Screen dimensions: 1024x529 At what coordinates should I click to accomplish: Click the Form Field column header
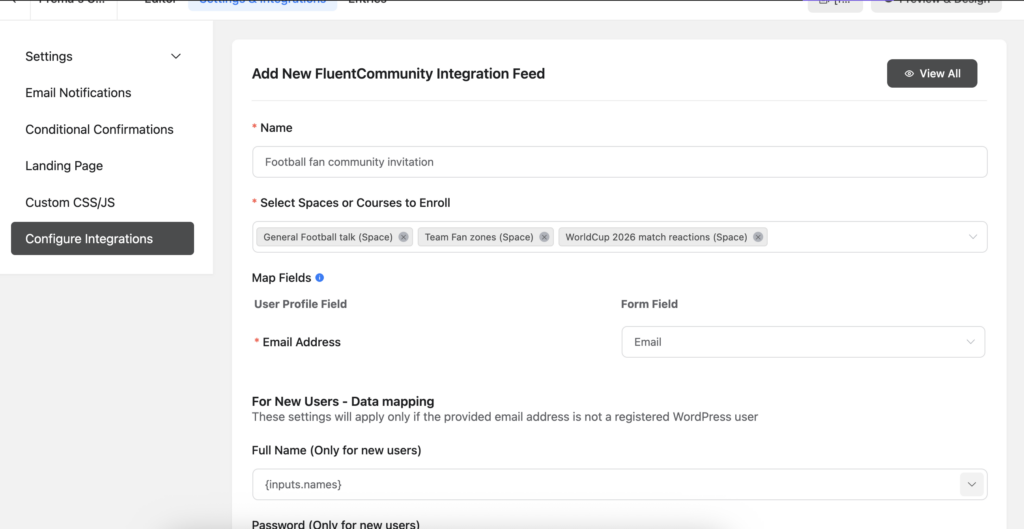(x=649, y=304)
